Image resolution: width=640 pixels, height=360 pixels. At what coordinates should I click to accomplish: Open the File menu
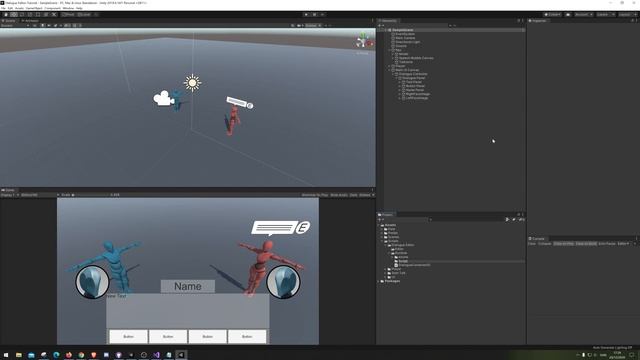pyautogui.click(x=3, y=8)
